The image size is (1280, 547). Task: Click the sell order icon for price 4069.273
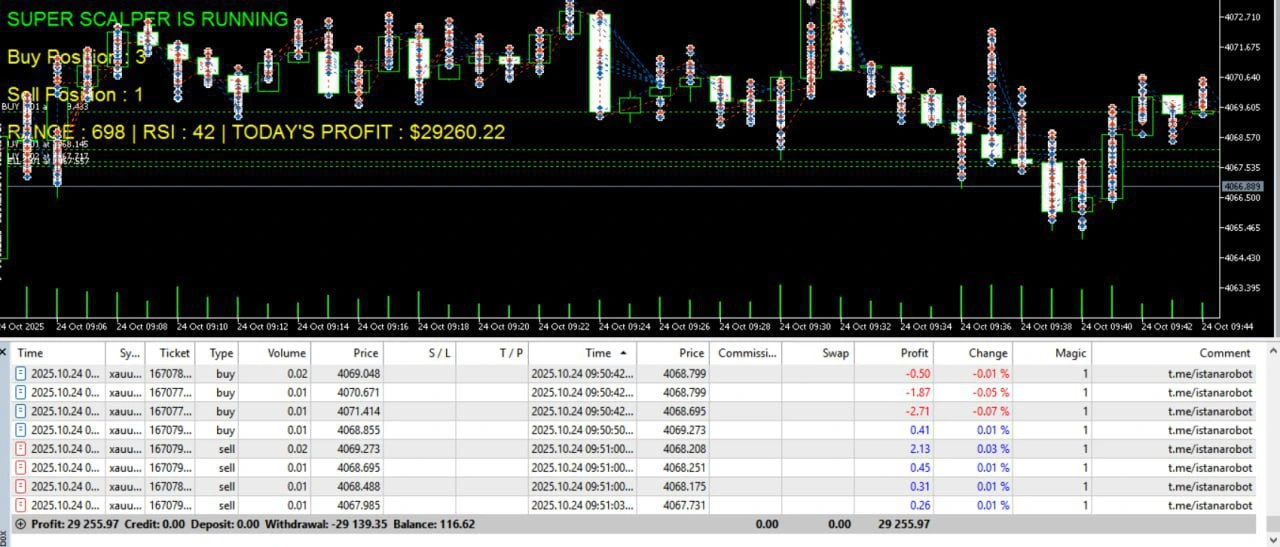22,449
